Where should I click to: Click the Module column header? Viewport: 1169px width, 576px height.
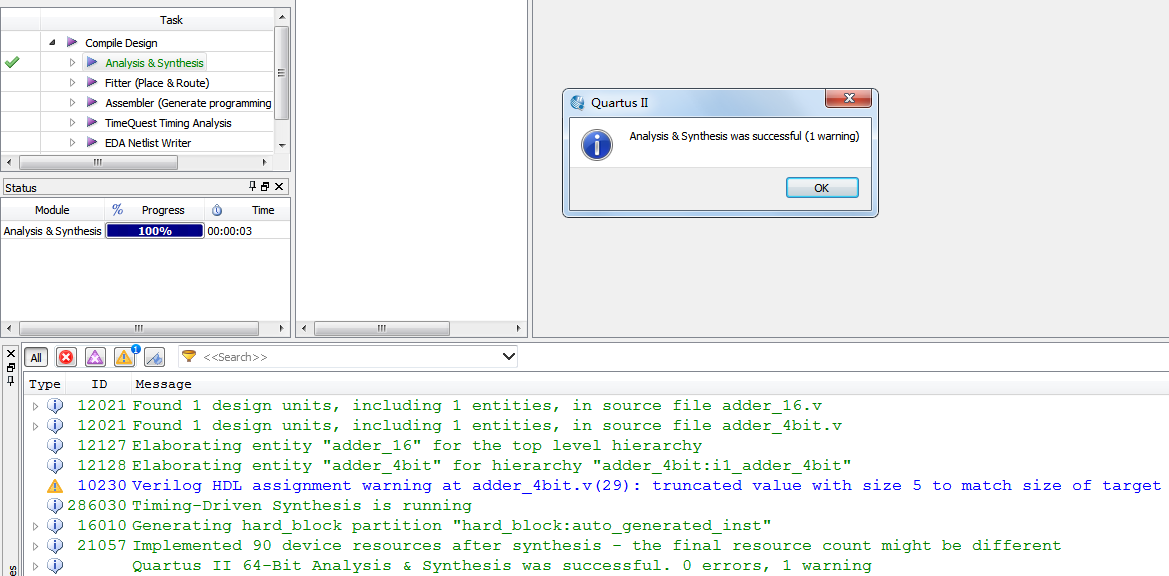click(52, 210)
